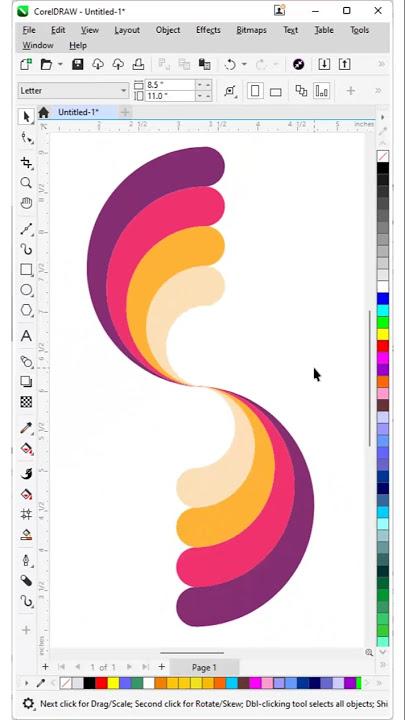The image size is (405, 720).
Task: Open the Bitmaps menu
Action: coord(251,30)
